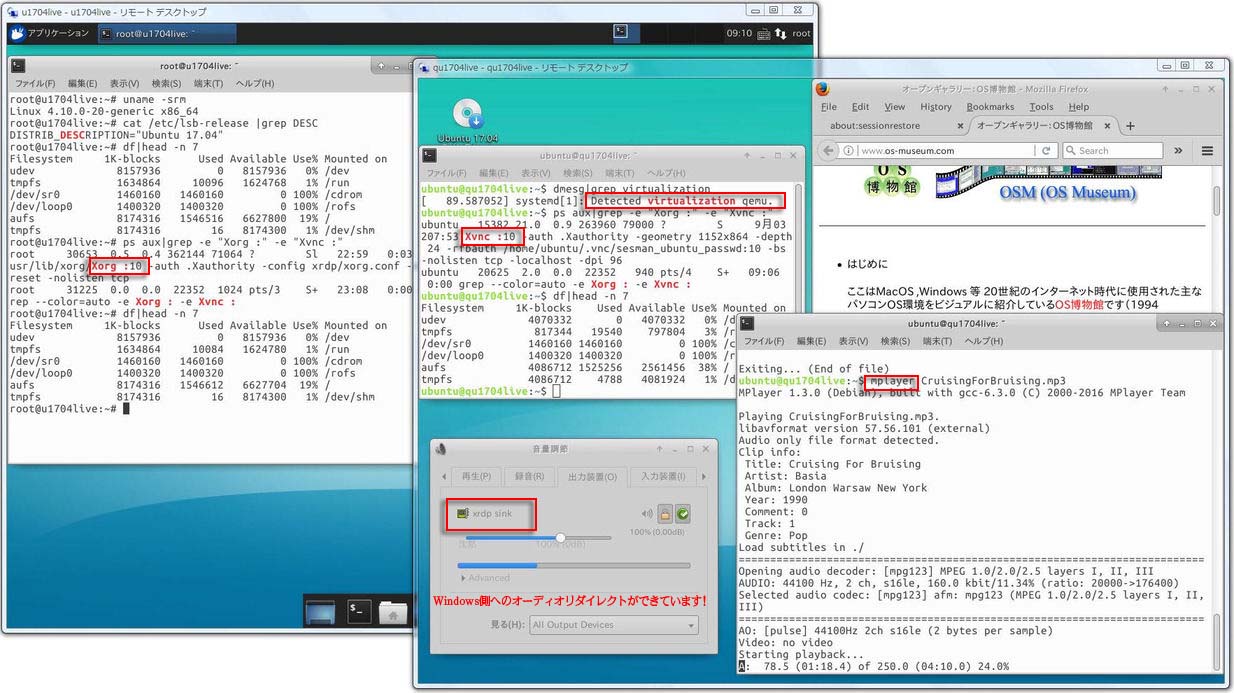The width and height of the screenshot is (1234, 693).
Task: Show site information for os-museum.com
Action: tap(850, 151)
